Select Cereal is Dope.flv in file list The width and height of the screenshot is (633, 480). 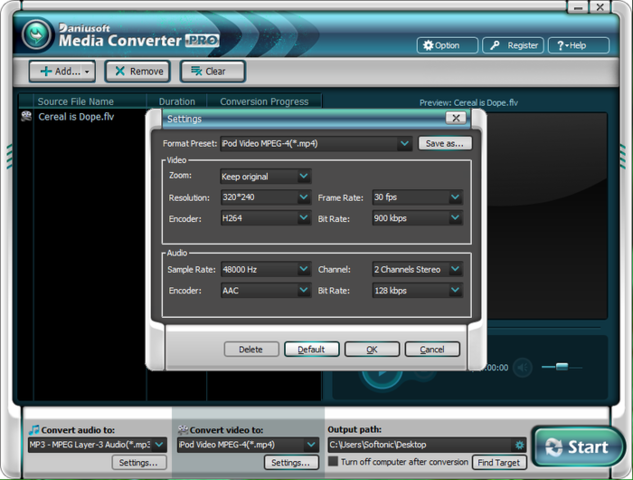click(x=76, y=117)
